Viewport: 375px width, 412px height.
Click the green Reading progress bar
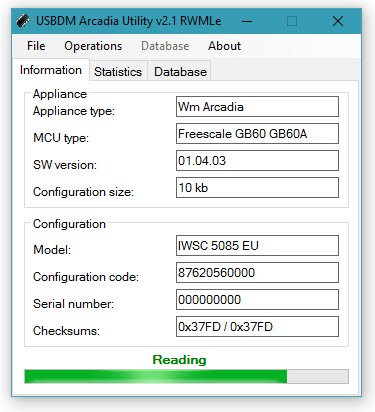(186, 376)
